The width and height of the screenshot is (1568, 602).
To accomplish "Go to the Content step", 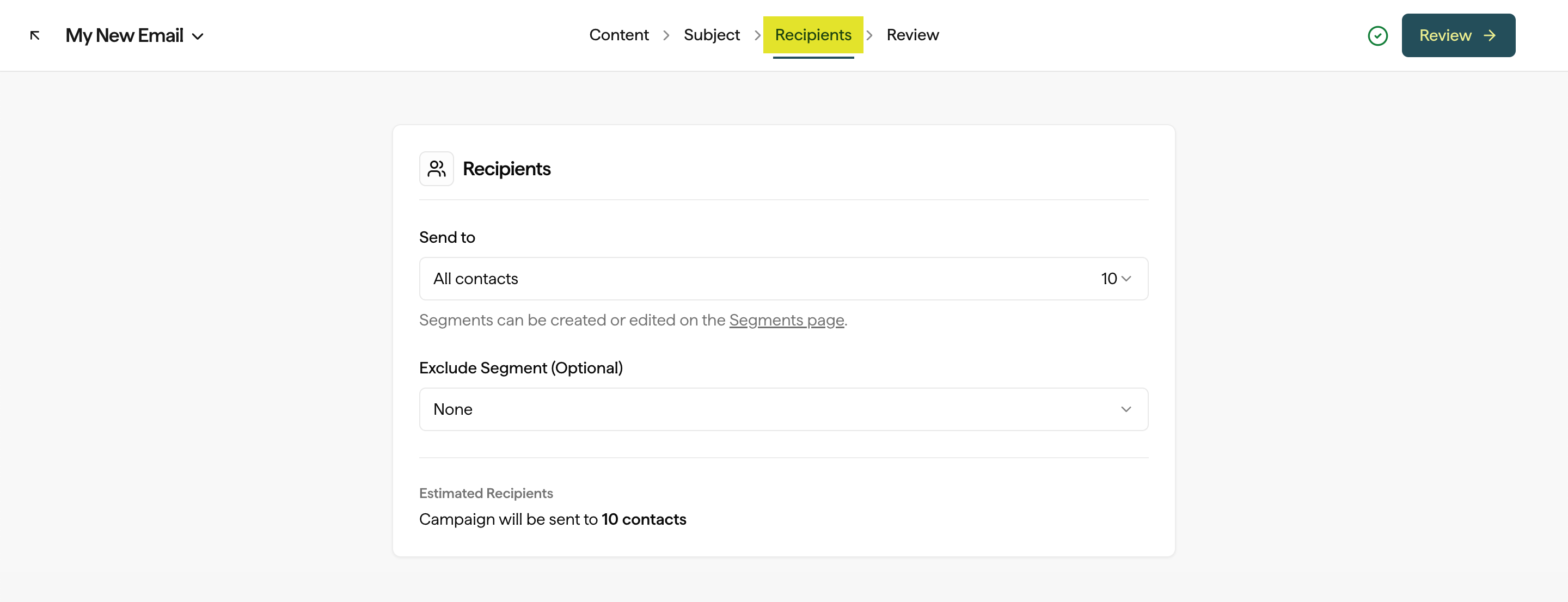I will pyautogui.click(x=618, y=35).
